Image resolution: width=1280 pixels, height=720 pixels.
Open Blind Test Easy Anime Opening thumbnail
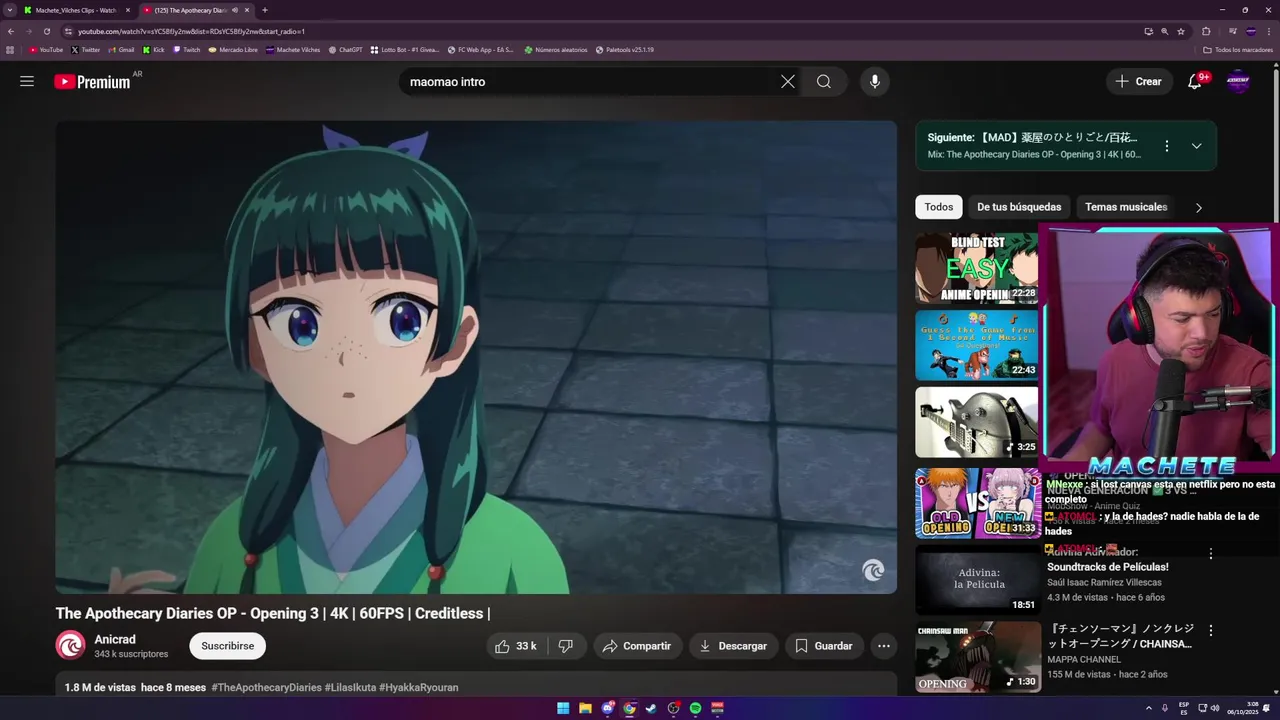pyautogui.click(x=977, y=268)
